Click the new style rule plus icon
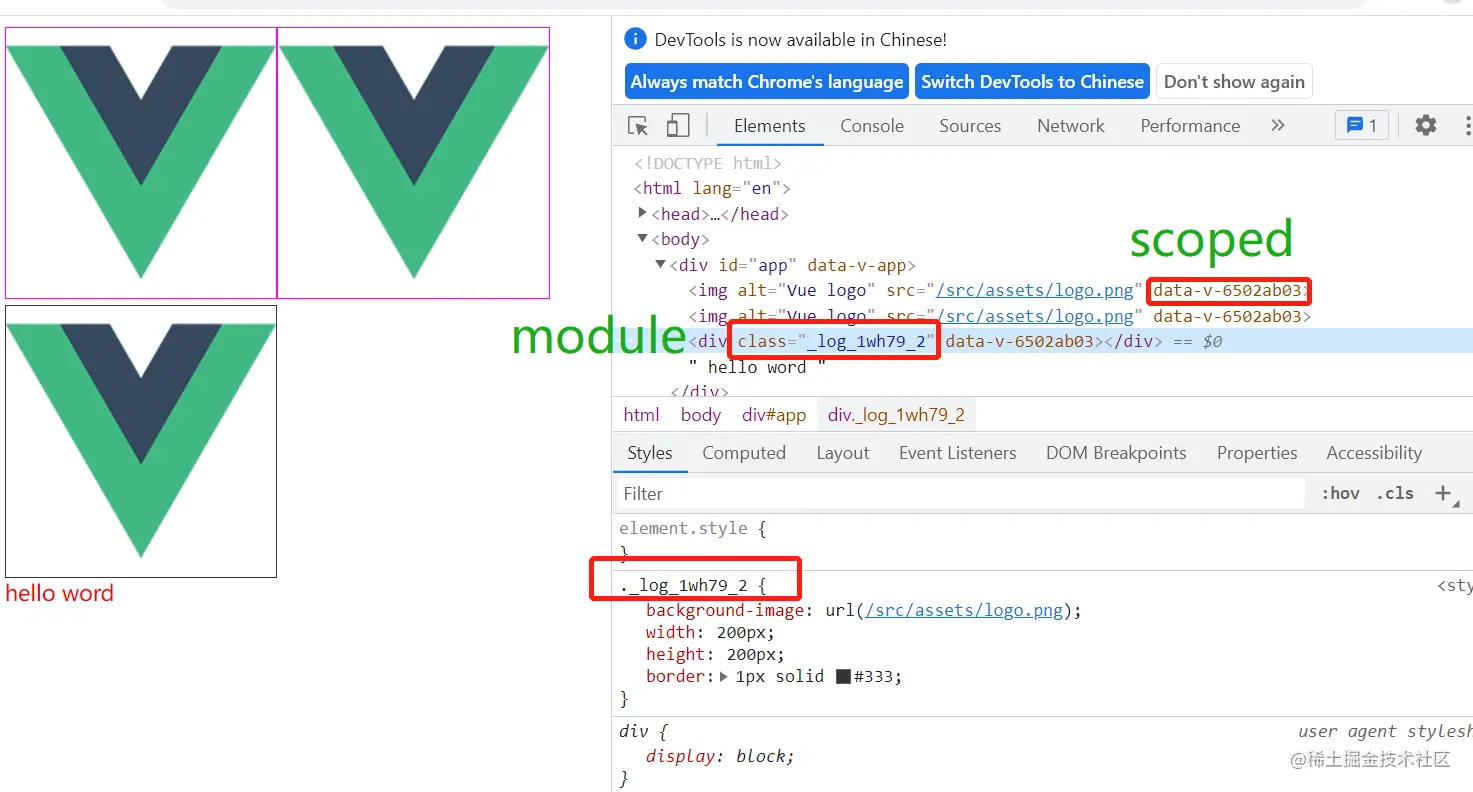 tap(1443, 493)
